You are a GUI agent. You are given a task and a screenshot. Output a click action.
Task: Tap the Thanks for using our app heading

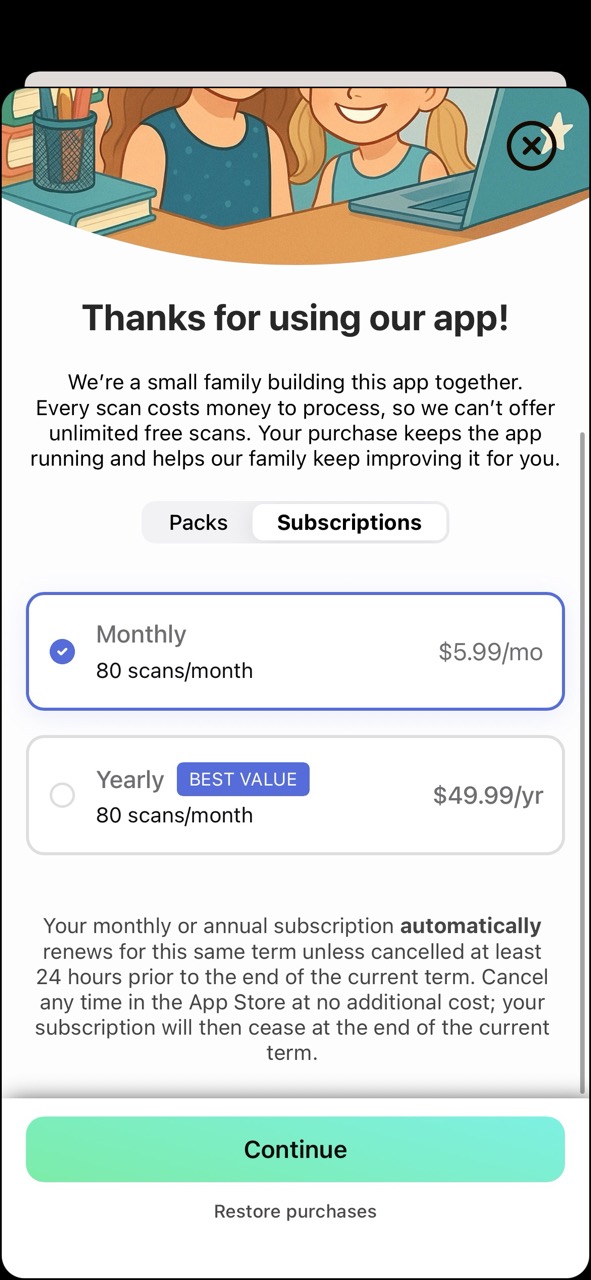(295, 317)
